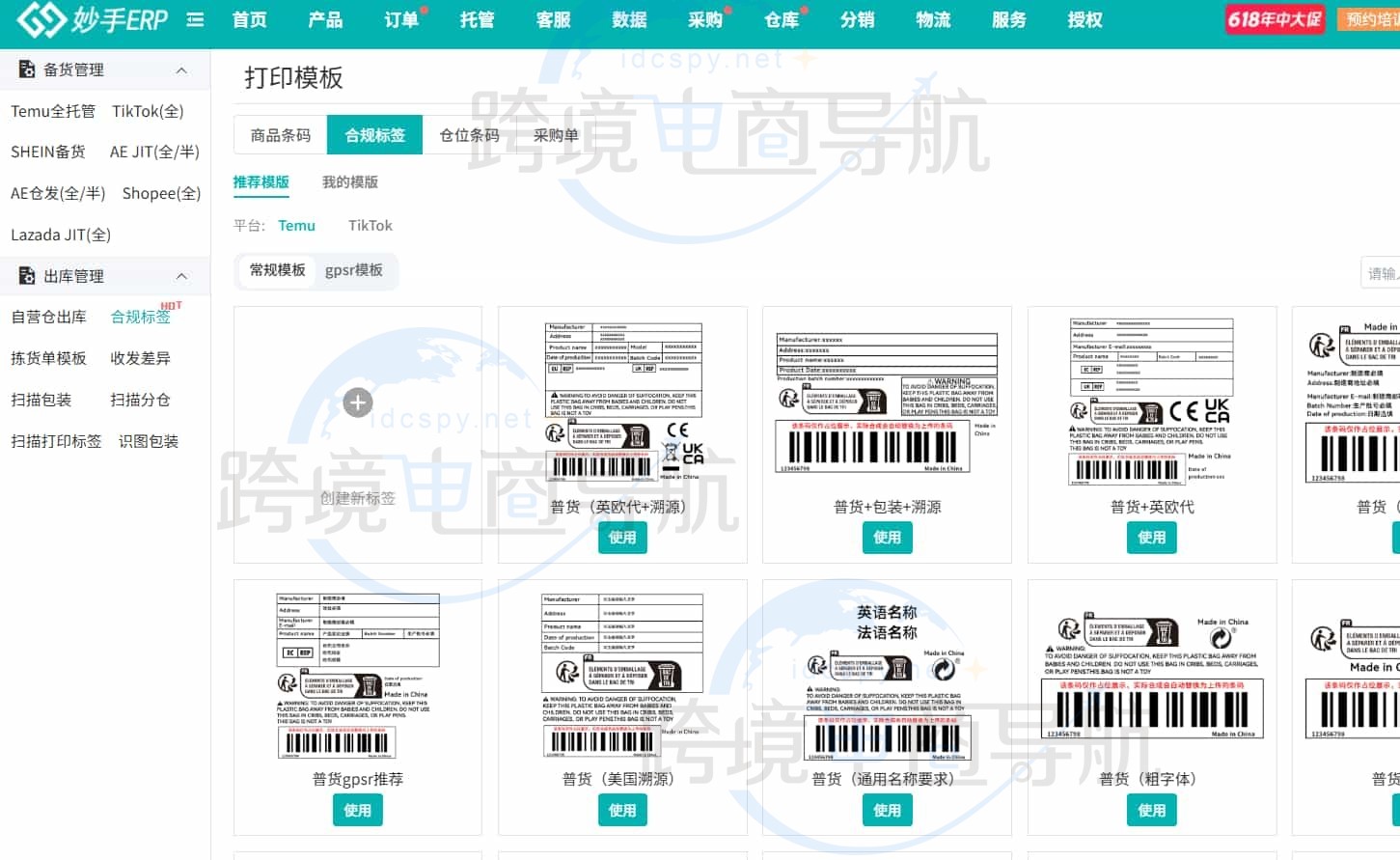Select the TikTok platform filter

click(x=370, y=225)
